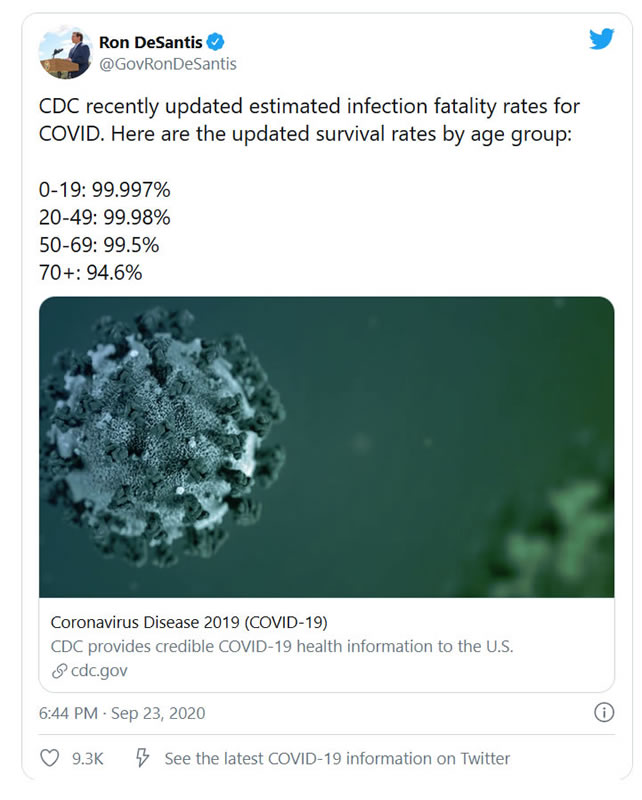
Task: Open See the latest COVID-19 information link
Action: [337, 759]
